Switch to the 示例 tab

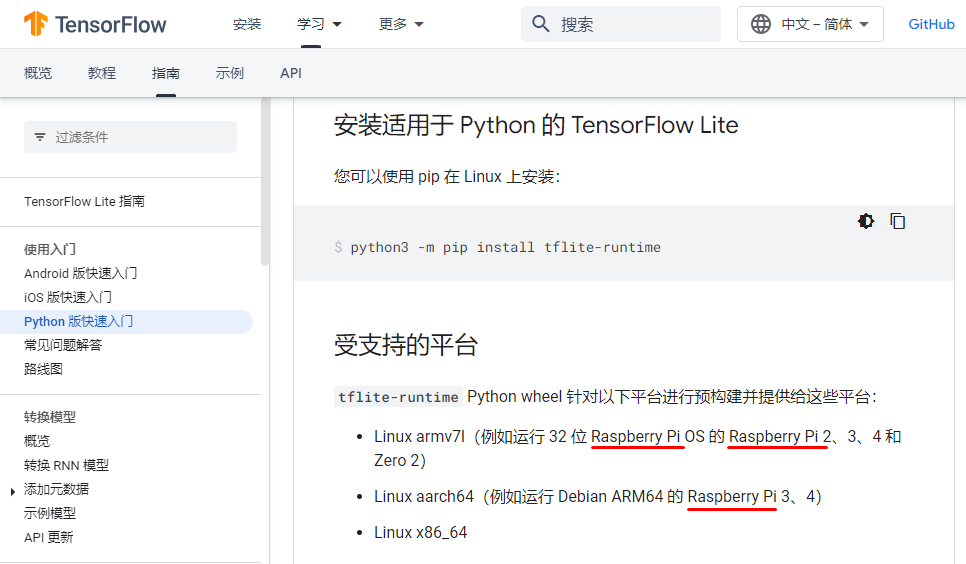click(x=230, y=73)
